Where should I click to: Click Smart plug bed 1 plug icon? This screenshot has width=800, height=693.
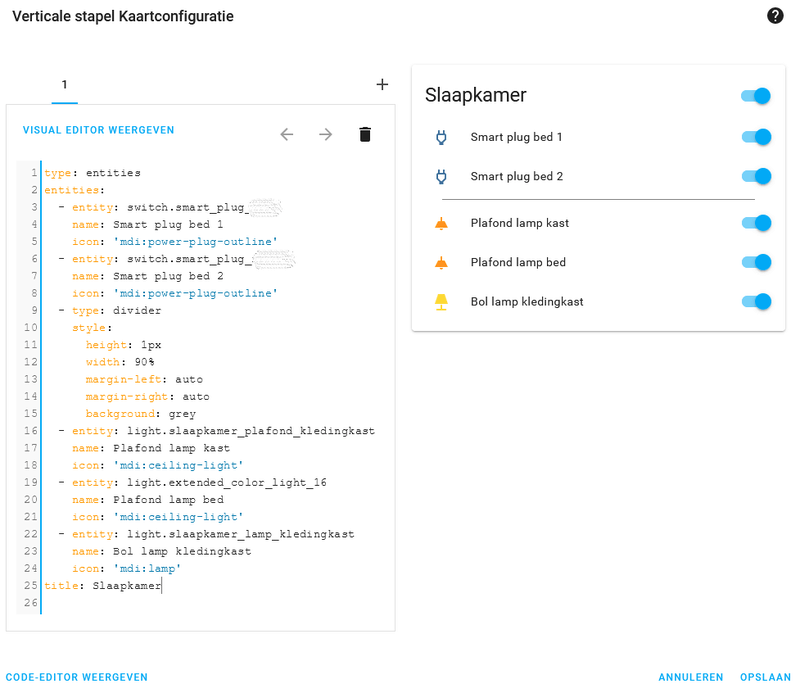[x=441, y=137]
